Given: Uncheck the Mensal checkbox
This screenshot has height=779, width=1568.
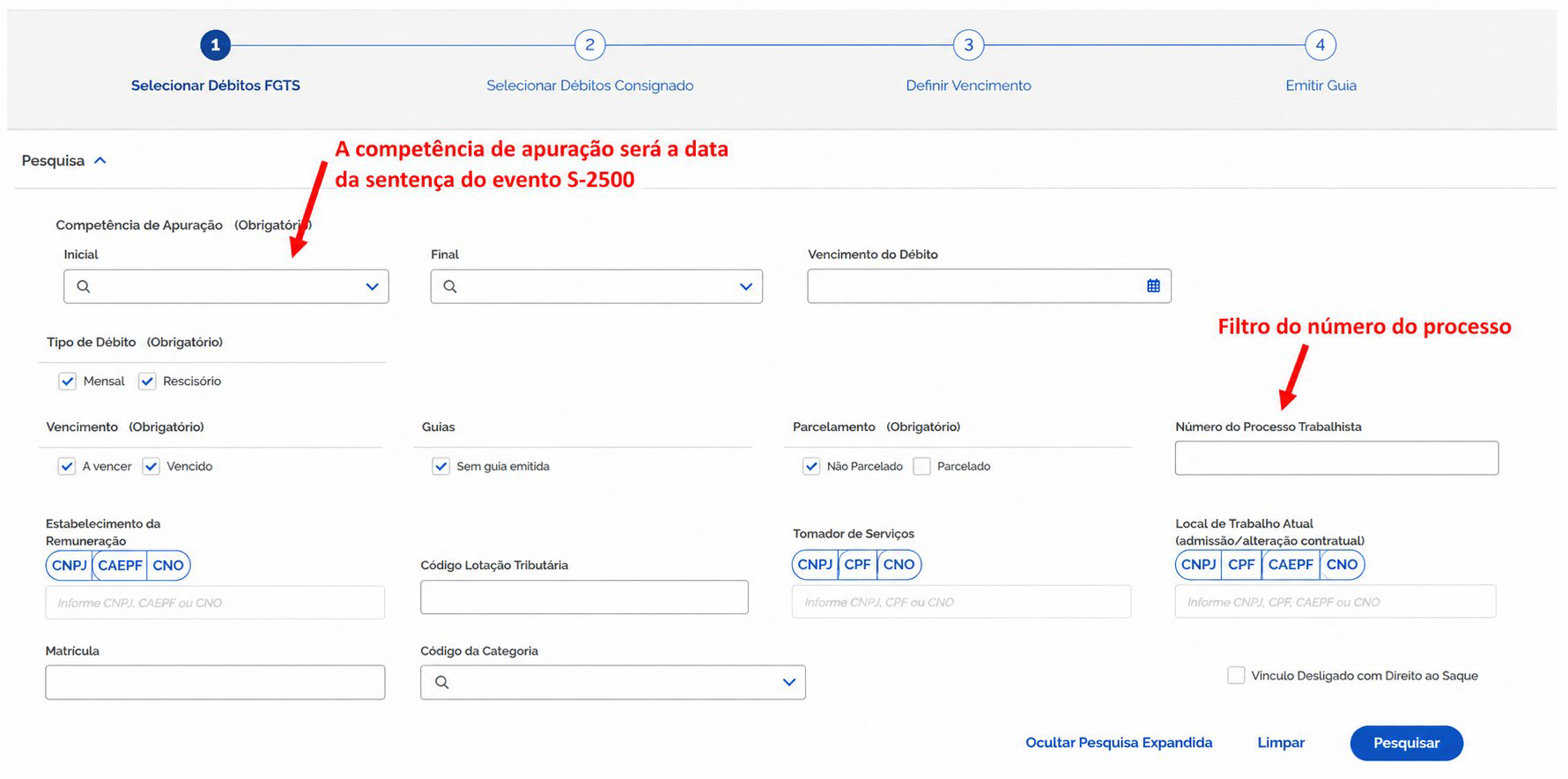Looking at the screenshot, I should 68,381.
